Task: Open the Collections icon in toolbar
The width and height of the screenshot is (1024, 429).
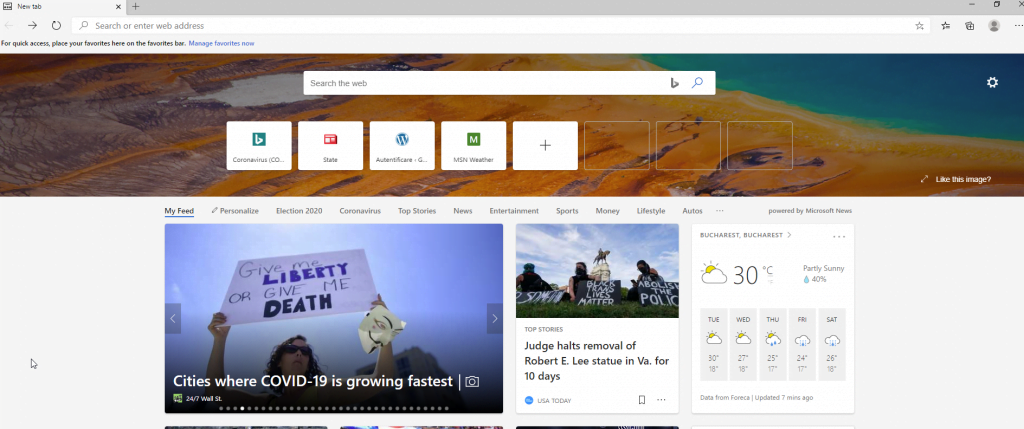Action: [x=969, y=25]
